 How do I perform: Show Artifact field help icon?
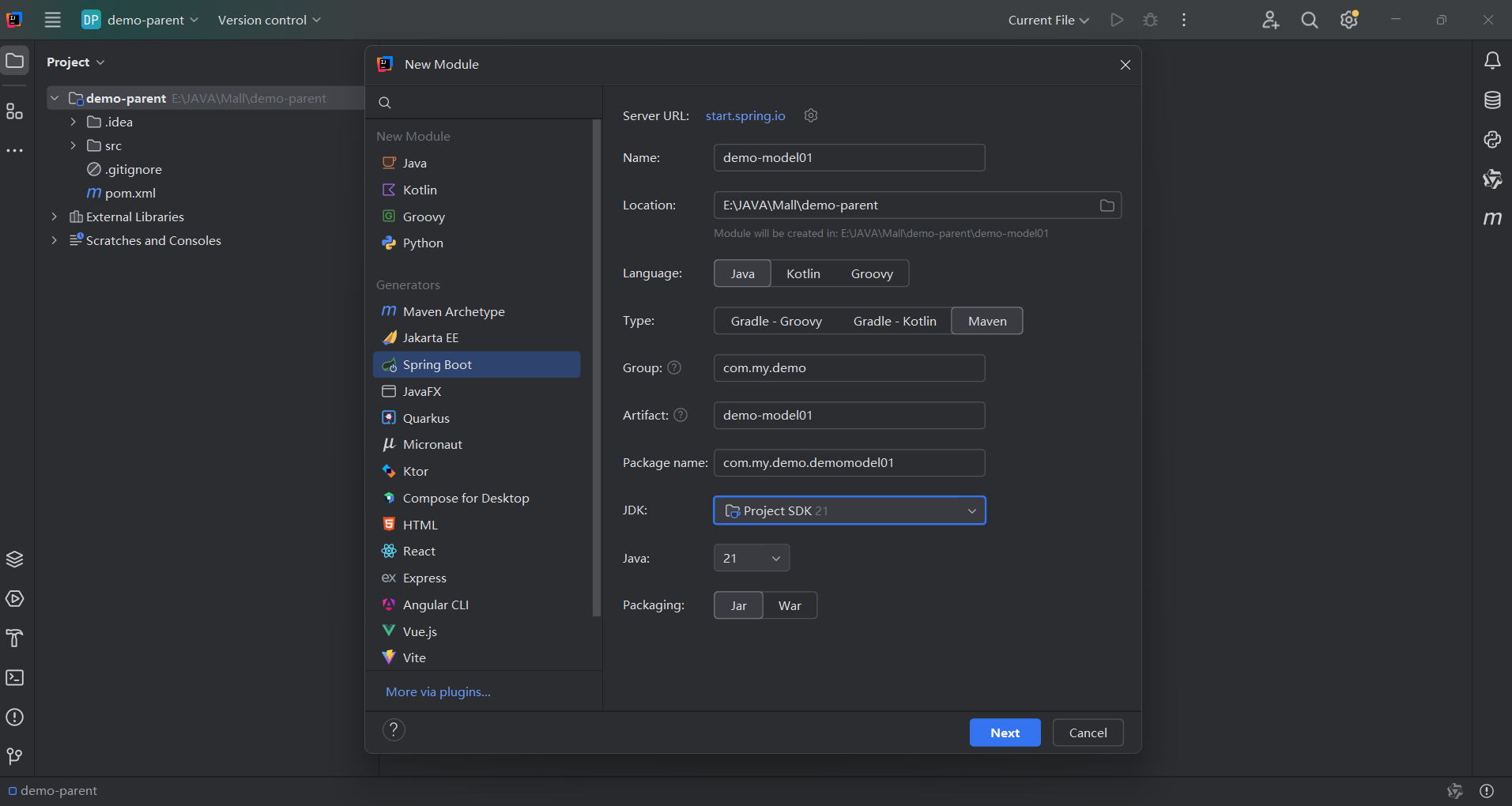point(681,415)
